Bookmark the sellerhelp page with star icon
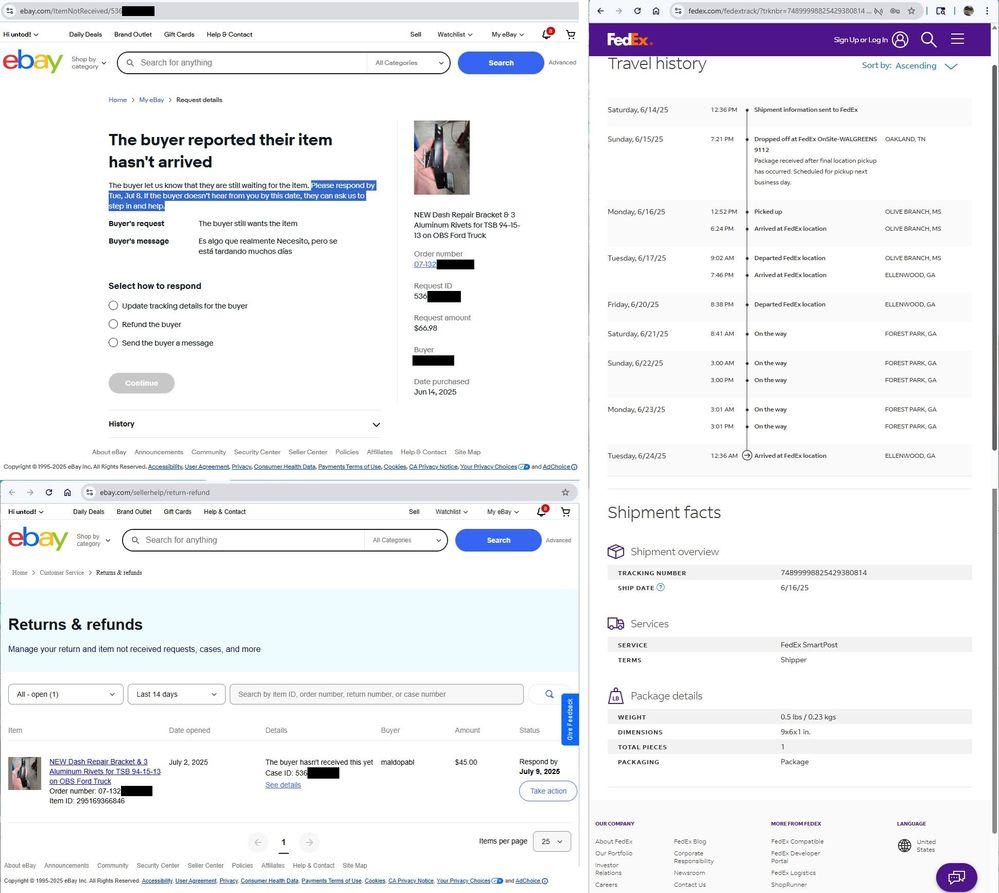This screenshot has width=999, height=893. 565,492
